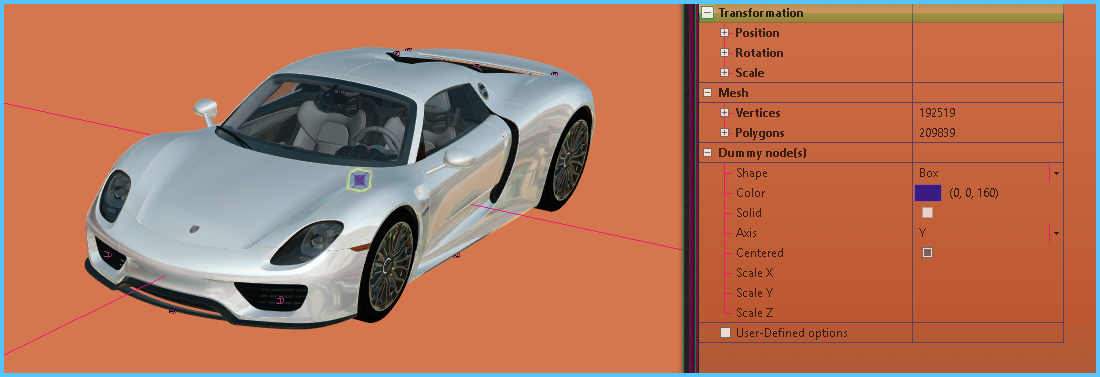Viewport: 1100px width, 377px height.
Task: Expand the Polygons row
Action: 725,133
